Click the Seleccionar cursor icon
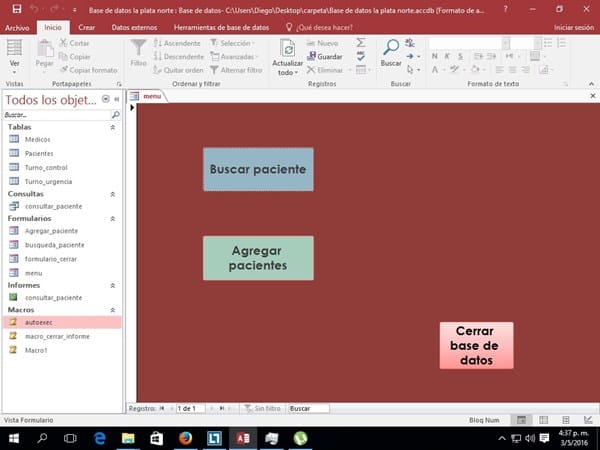Viewport: 600px width, 450px height. (x=410, y=70)
